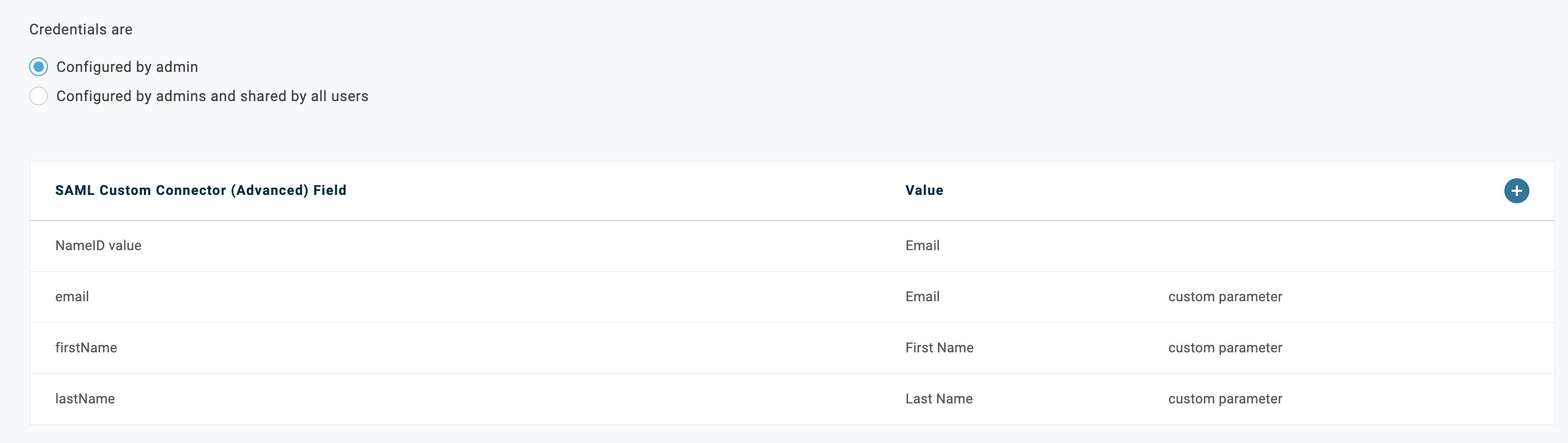
Task: Click the 'lastName' field name cell
Action: [x=85, y=399]
